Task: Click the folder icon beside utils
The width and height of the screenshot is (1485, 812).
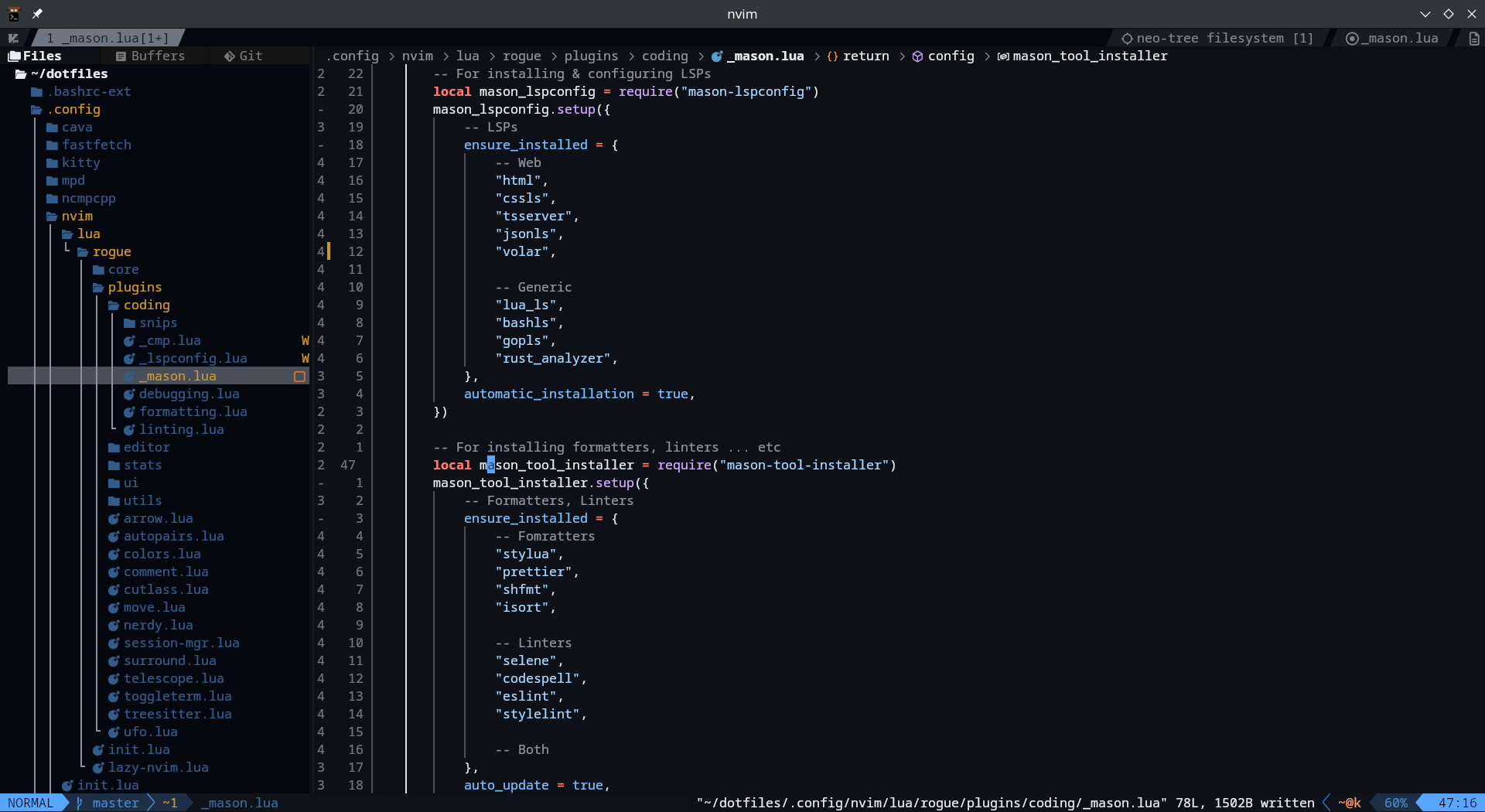Action: pos(114,501)
